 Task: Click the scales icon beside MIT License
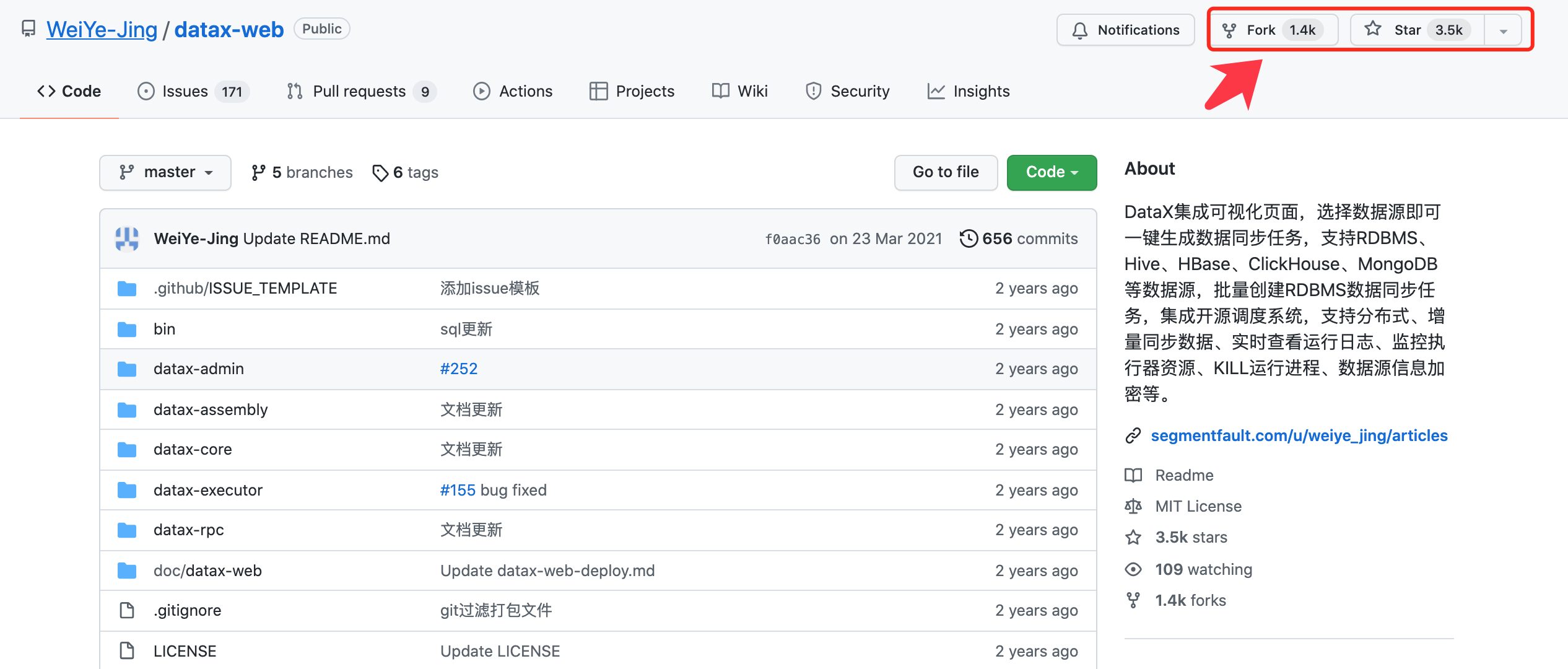click(1133, 506)
